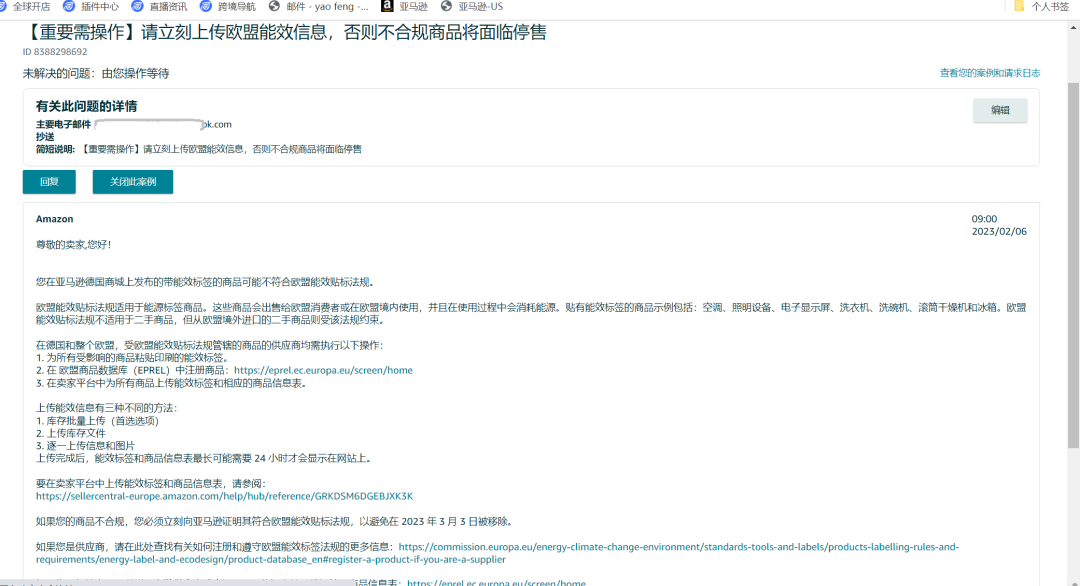Screen dimensions: 1080x586
Task: Click the case title heading 【重要需操作】
Action: pyautogui.click(x=284, y=33)
